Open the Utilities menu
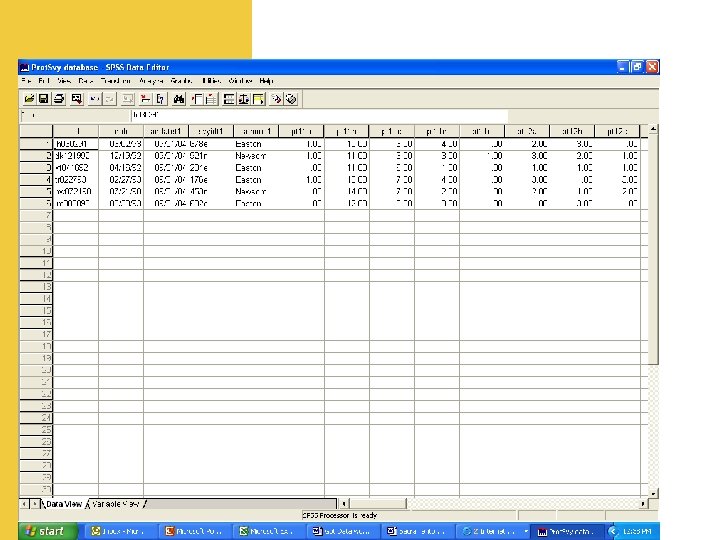Screen dimensions: 720x540 (211, 81)
